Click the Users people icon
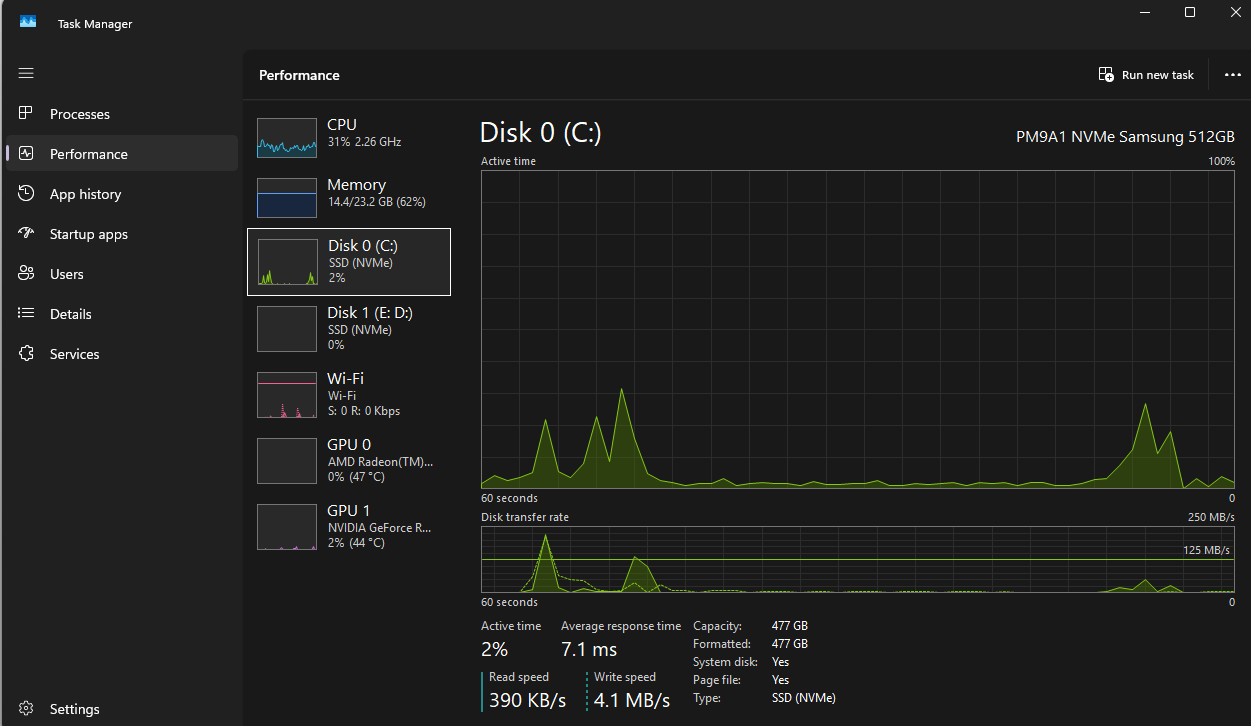This screenshot has height=726, width=1251. click(x=27, y=273)
